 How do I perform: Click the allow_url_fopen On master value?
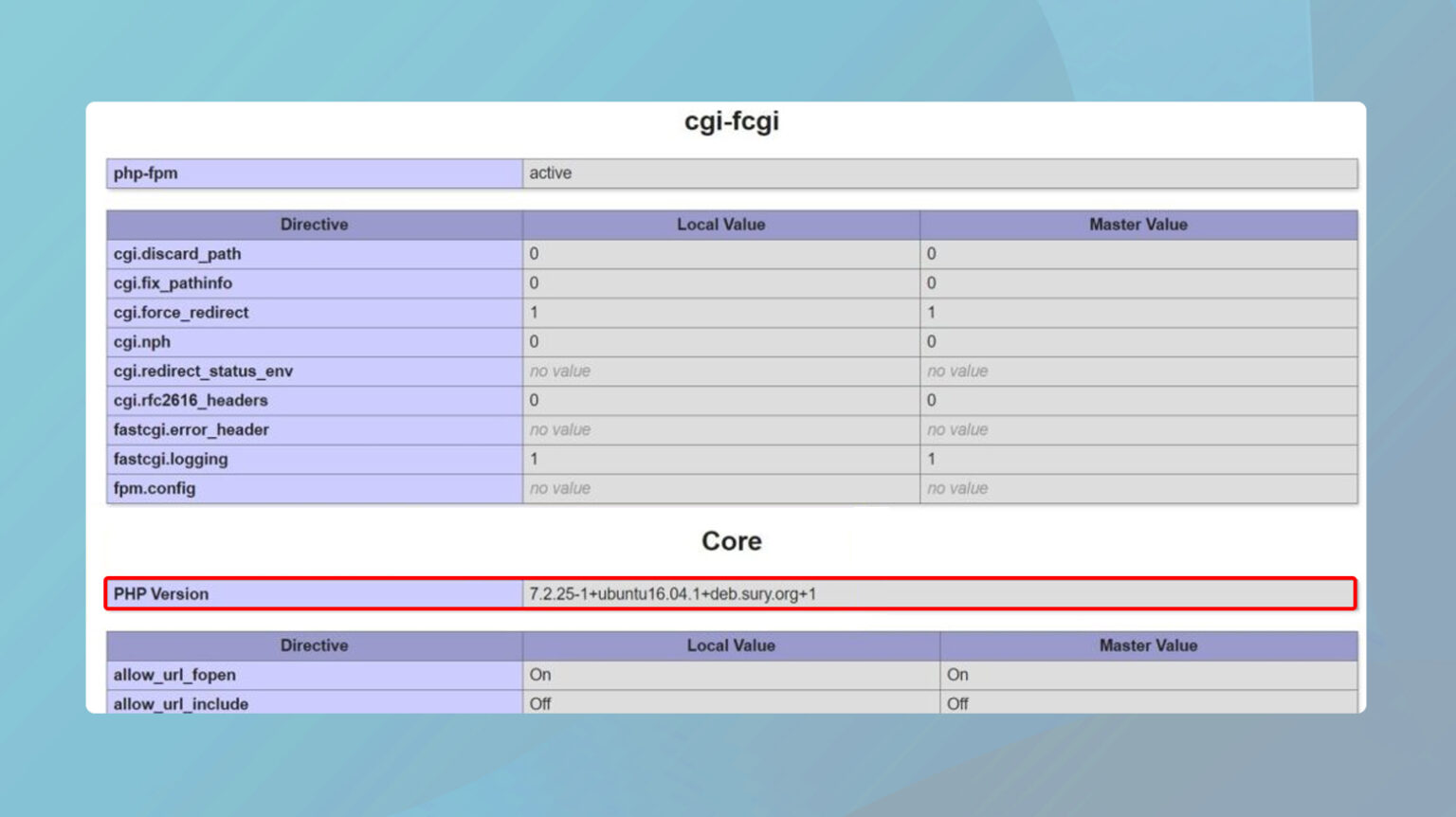[x=956, y=675]
